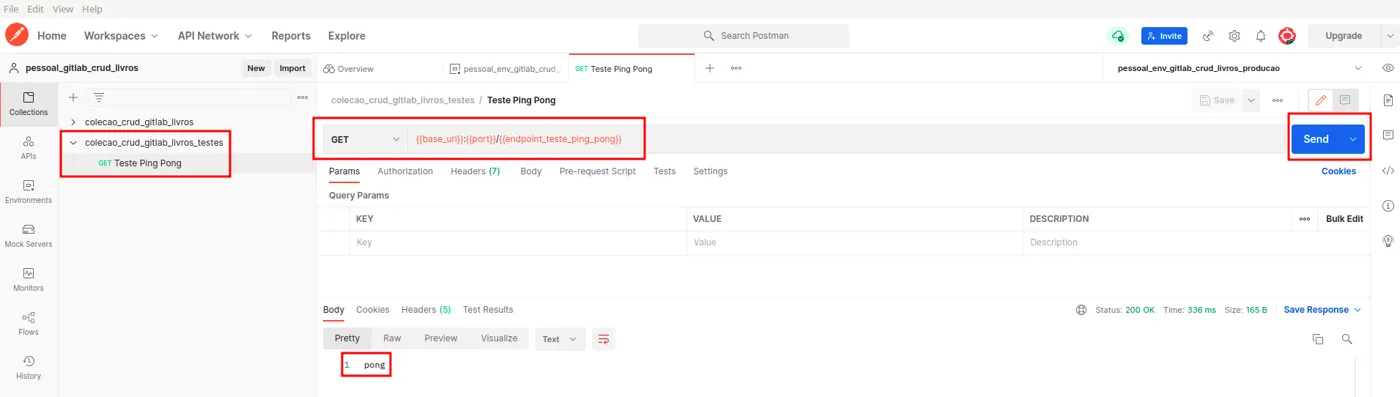Open the Mock Servers sidebar panel
Viewport: 1400px width, 397px height.
click(x=28, y=235)
